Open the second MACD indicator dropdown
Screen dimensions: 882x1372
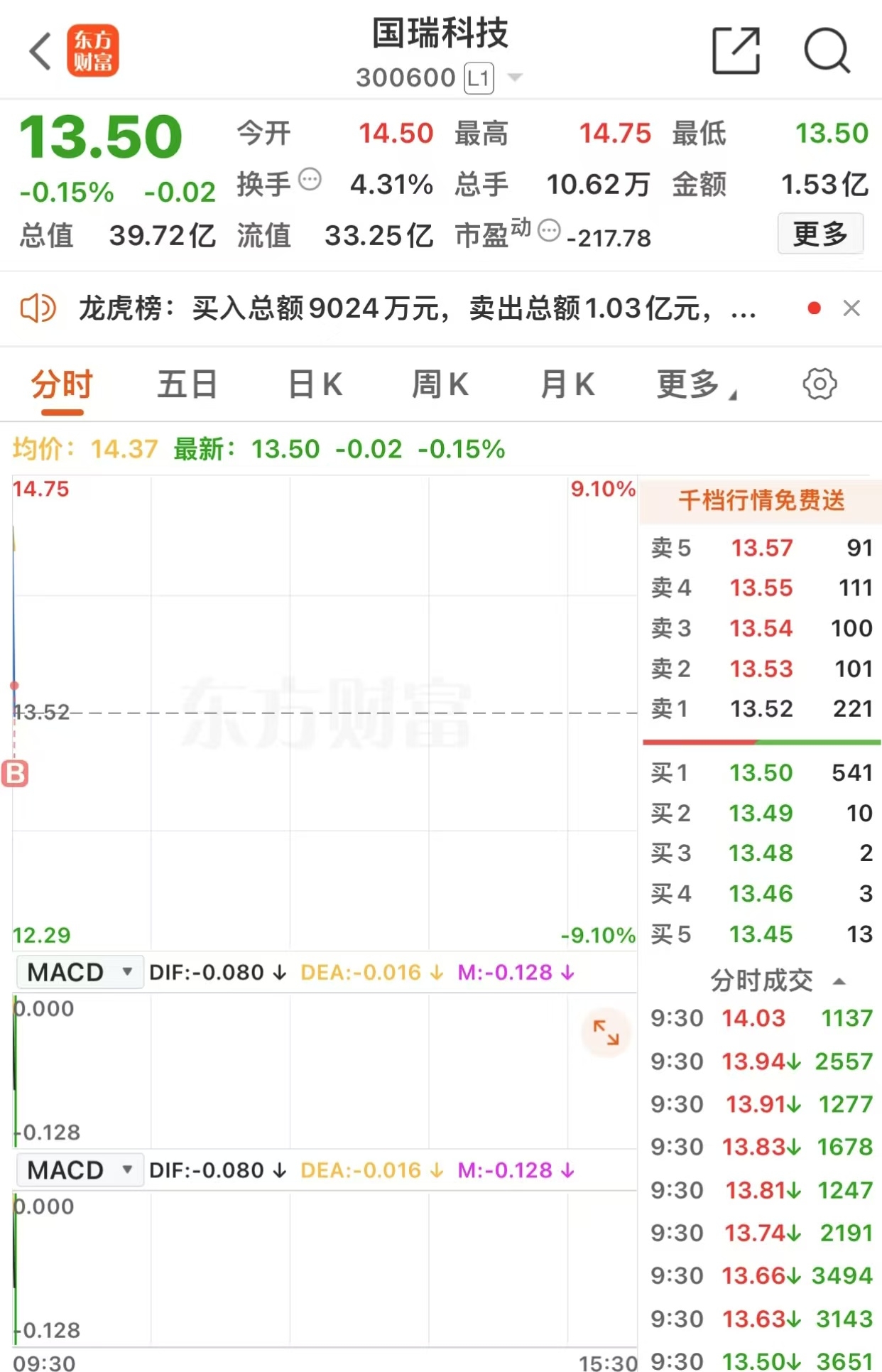tap(80, 1170)
